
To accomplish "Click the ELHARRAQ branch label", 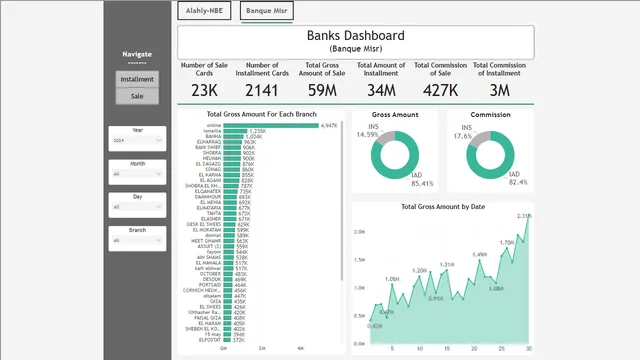I will tap(209, 142).
